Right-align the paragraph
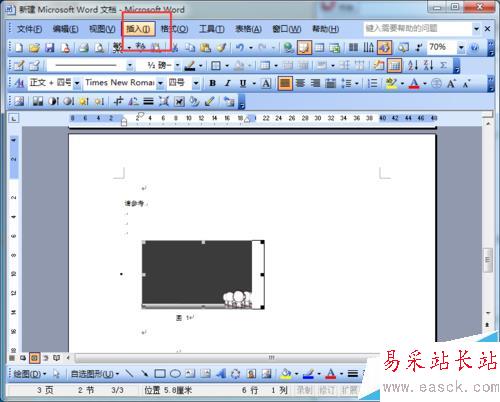 tap(315, 83)
